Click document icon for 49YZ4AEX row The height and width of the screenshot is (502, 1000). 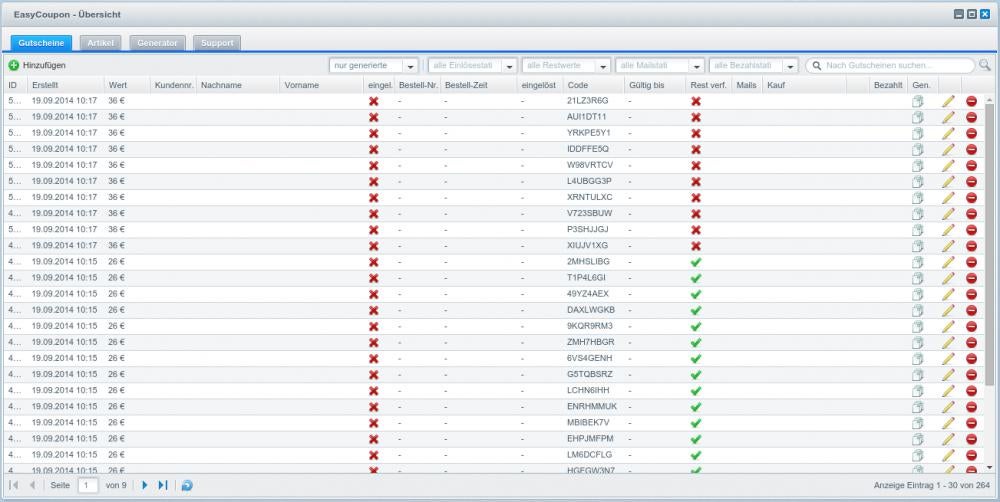coord(918,294)
